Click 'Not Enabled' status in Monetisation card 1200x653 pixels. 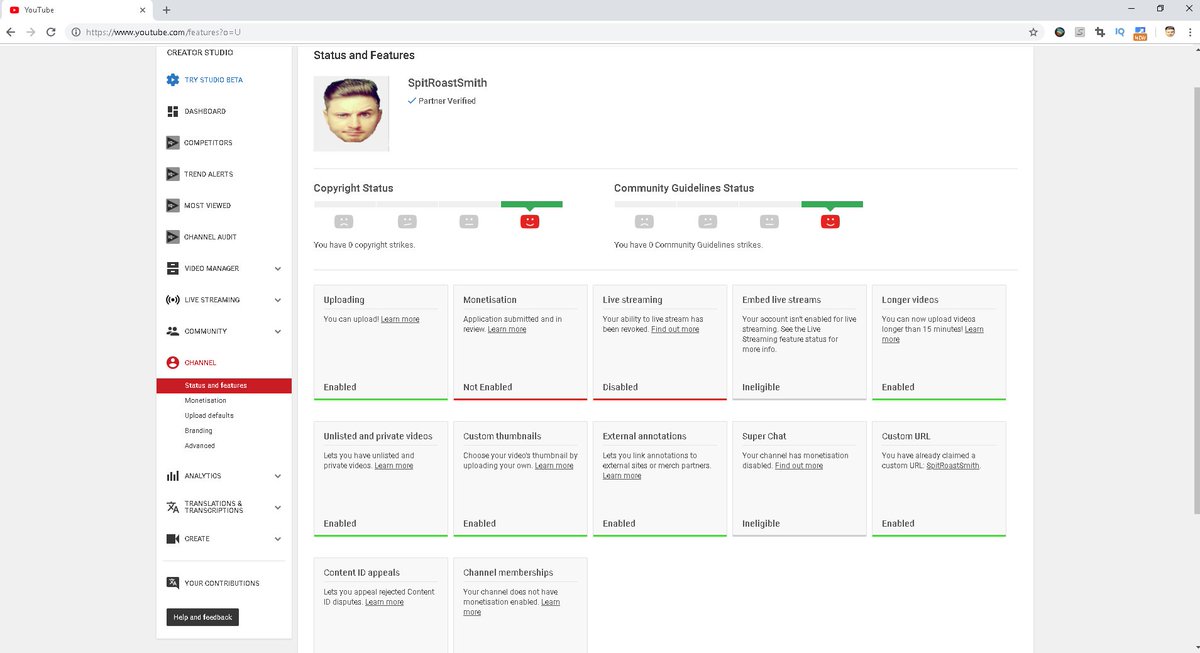tap(488, 387)
